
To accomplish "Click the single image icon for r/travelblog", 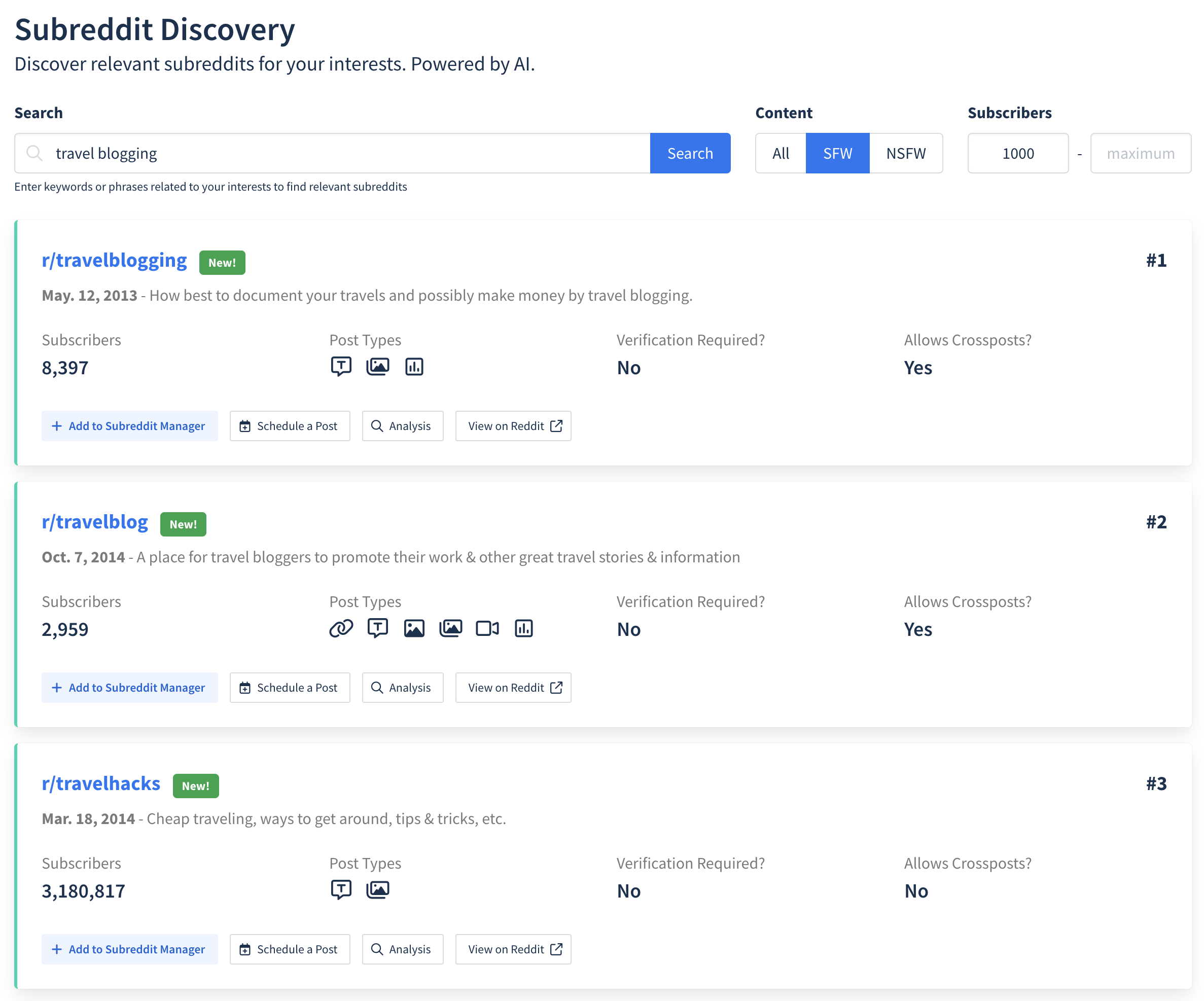I will point(414,628).
